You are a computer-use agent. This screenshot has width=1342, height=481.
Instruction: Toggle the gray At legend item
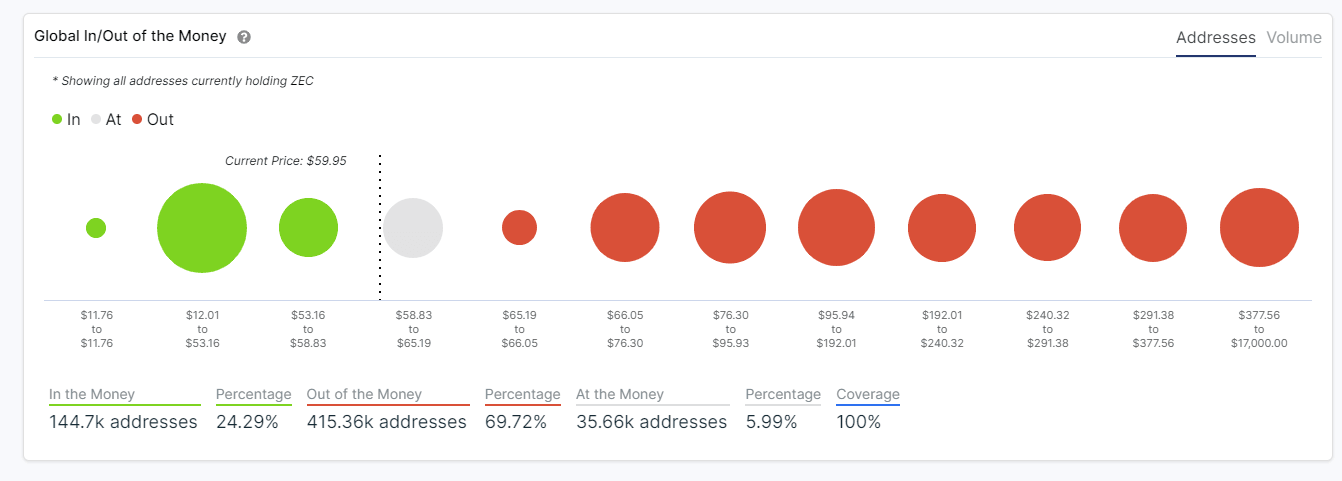[105, 119]
